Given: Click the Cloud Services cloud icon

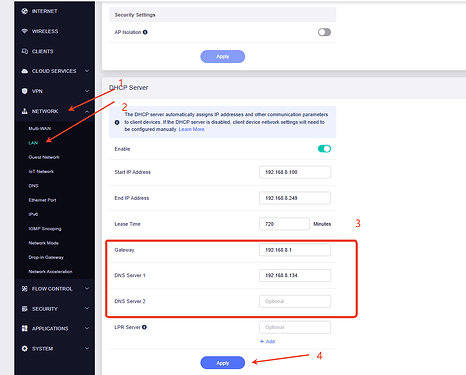Looking at the screenshot, I should [x=24, y=71].
